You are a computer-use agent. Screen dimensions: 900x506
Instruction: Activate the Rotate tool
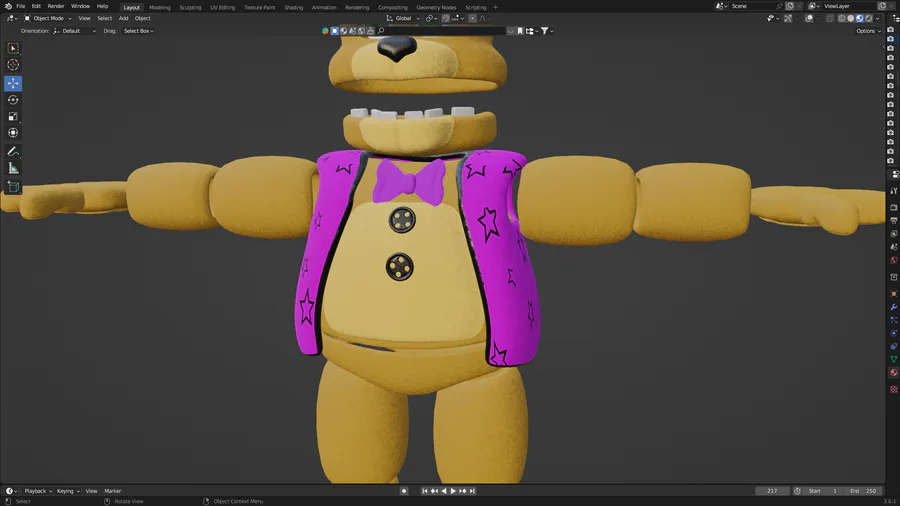point(13,100)
